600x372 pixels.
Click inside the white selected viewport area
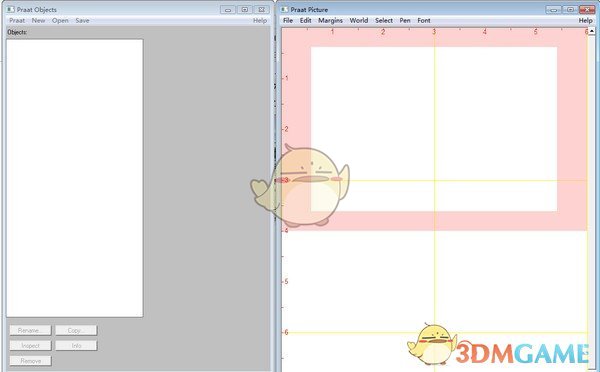pos(434,129)
